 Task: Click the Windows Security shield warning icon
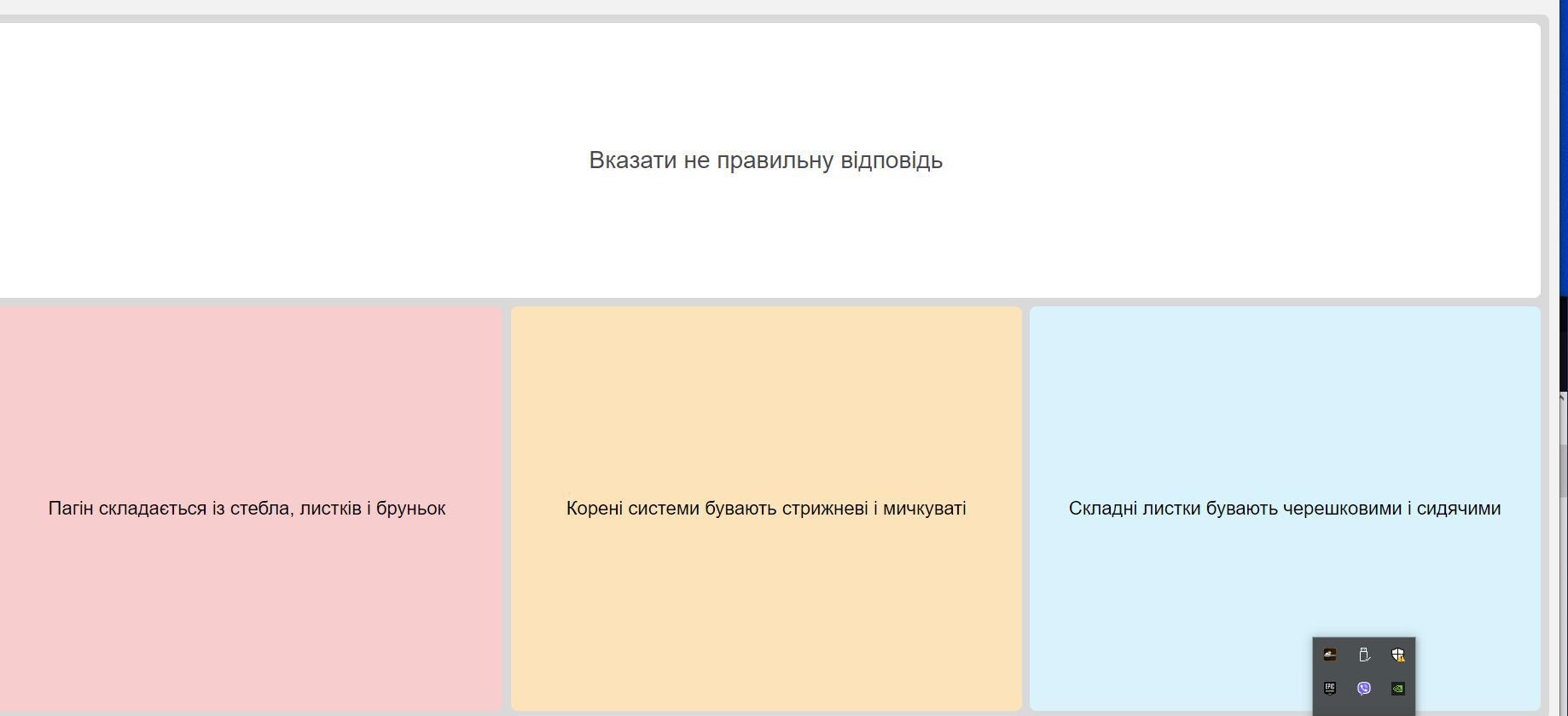pos(1397,655)
